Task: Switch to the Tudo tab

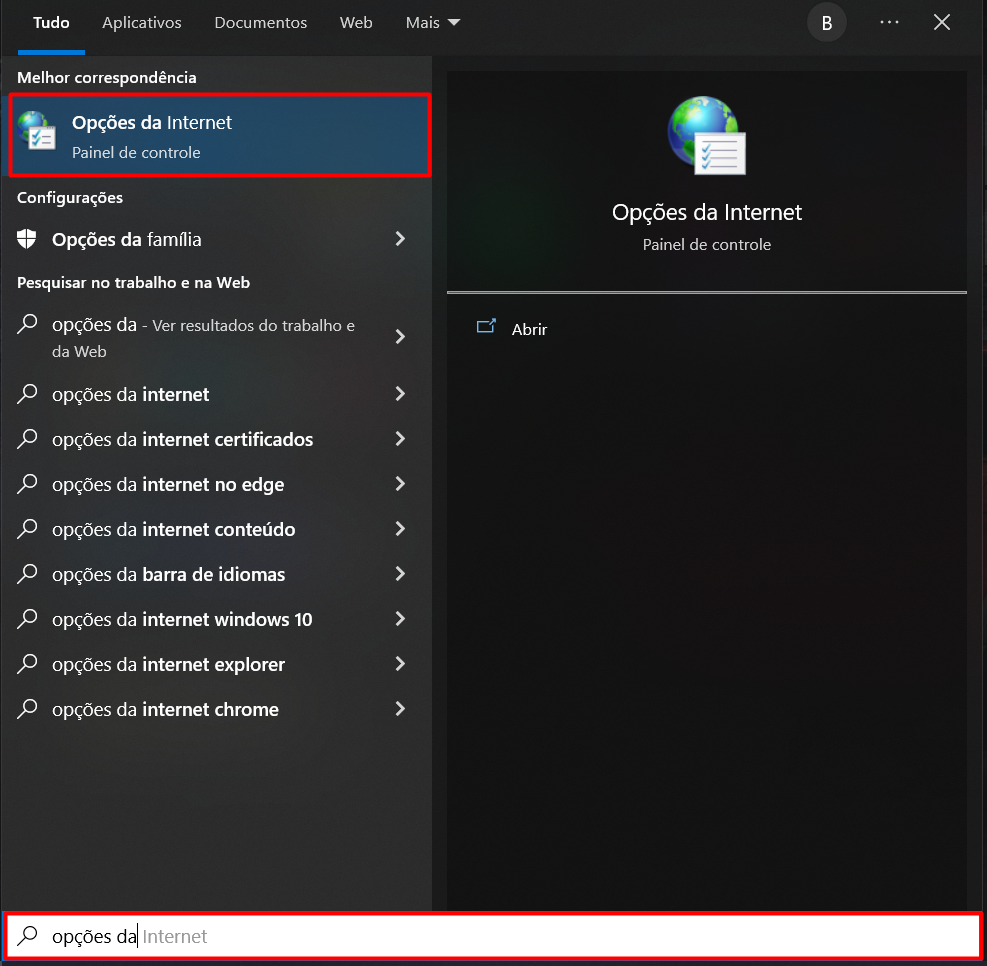Action: tap(51, 23)
